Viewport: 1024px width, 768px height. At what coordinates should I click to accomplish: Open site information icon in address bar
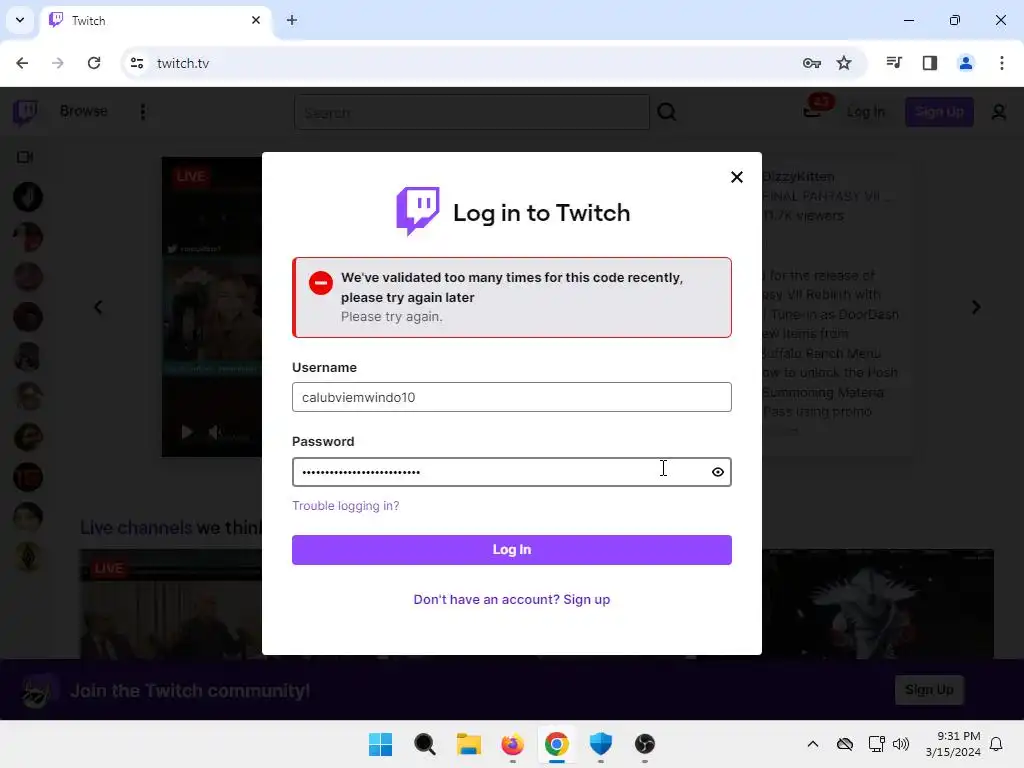137,63
